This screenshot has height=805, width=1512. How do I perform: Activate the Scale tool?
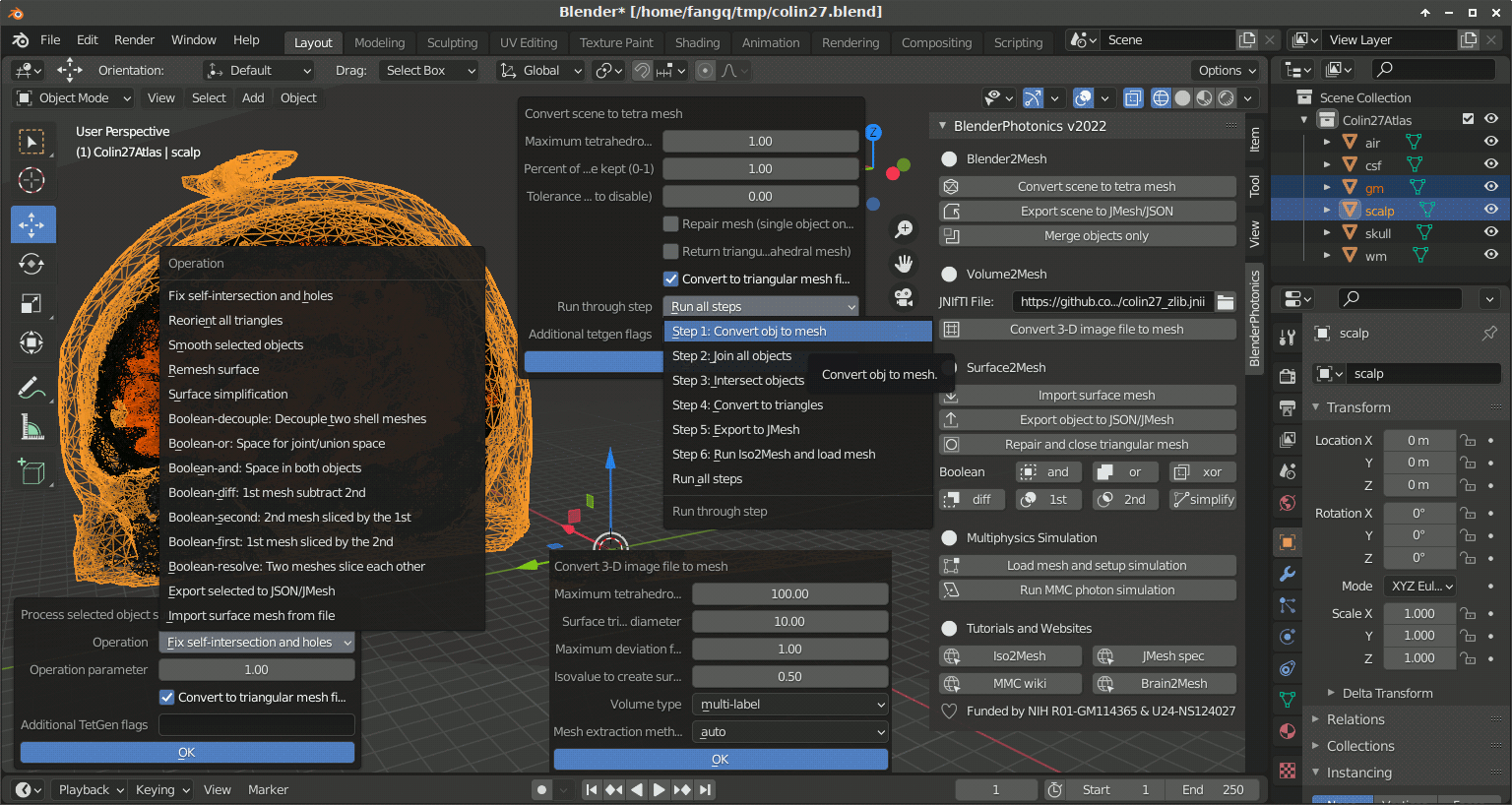(x=32, y=303)
